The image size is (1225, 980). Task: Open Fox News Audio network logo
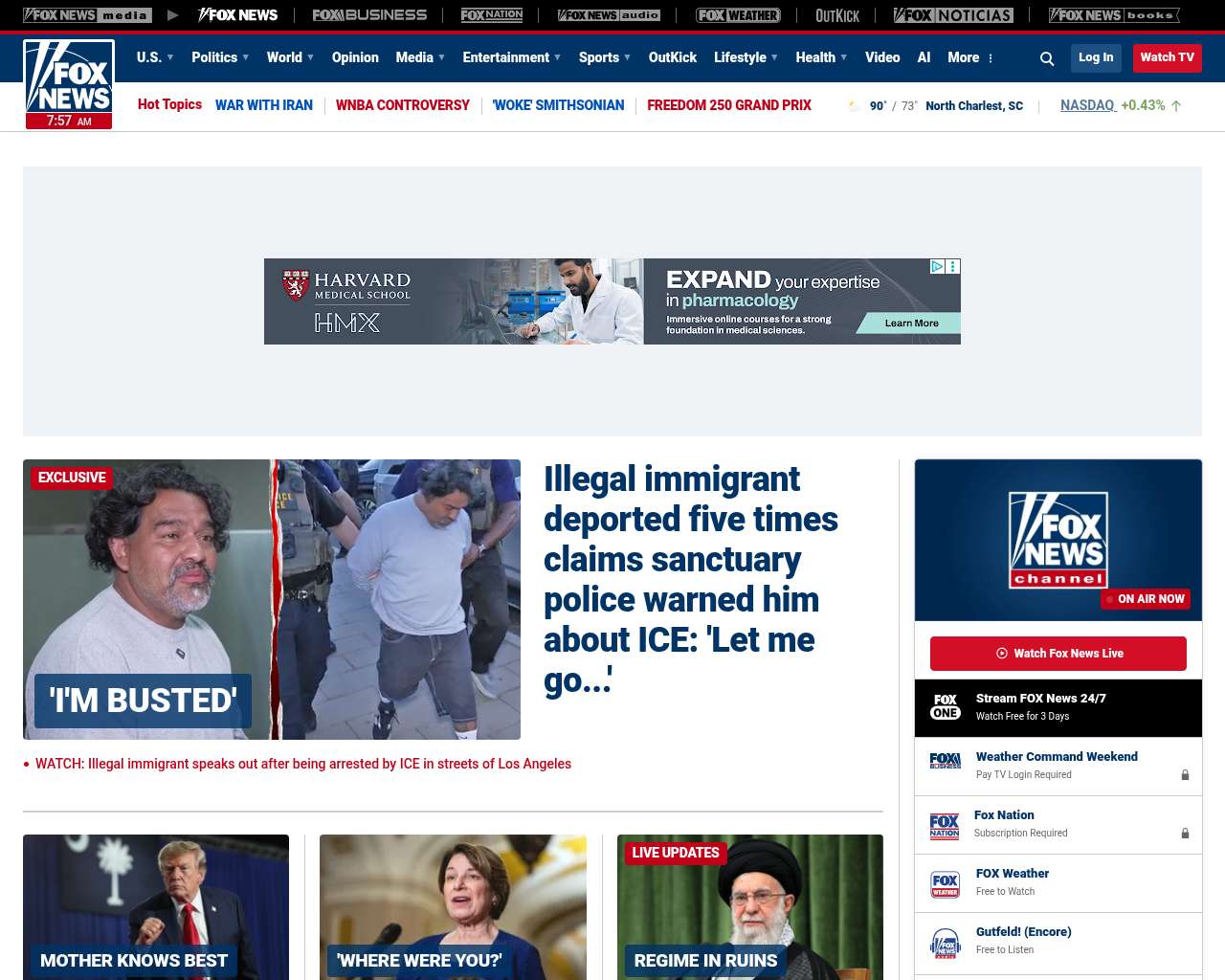coord(609,15)
